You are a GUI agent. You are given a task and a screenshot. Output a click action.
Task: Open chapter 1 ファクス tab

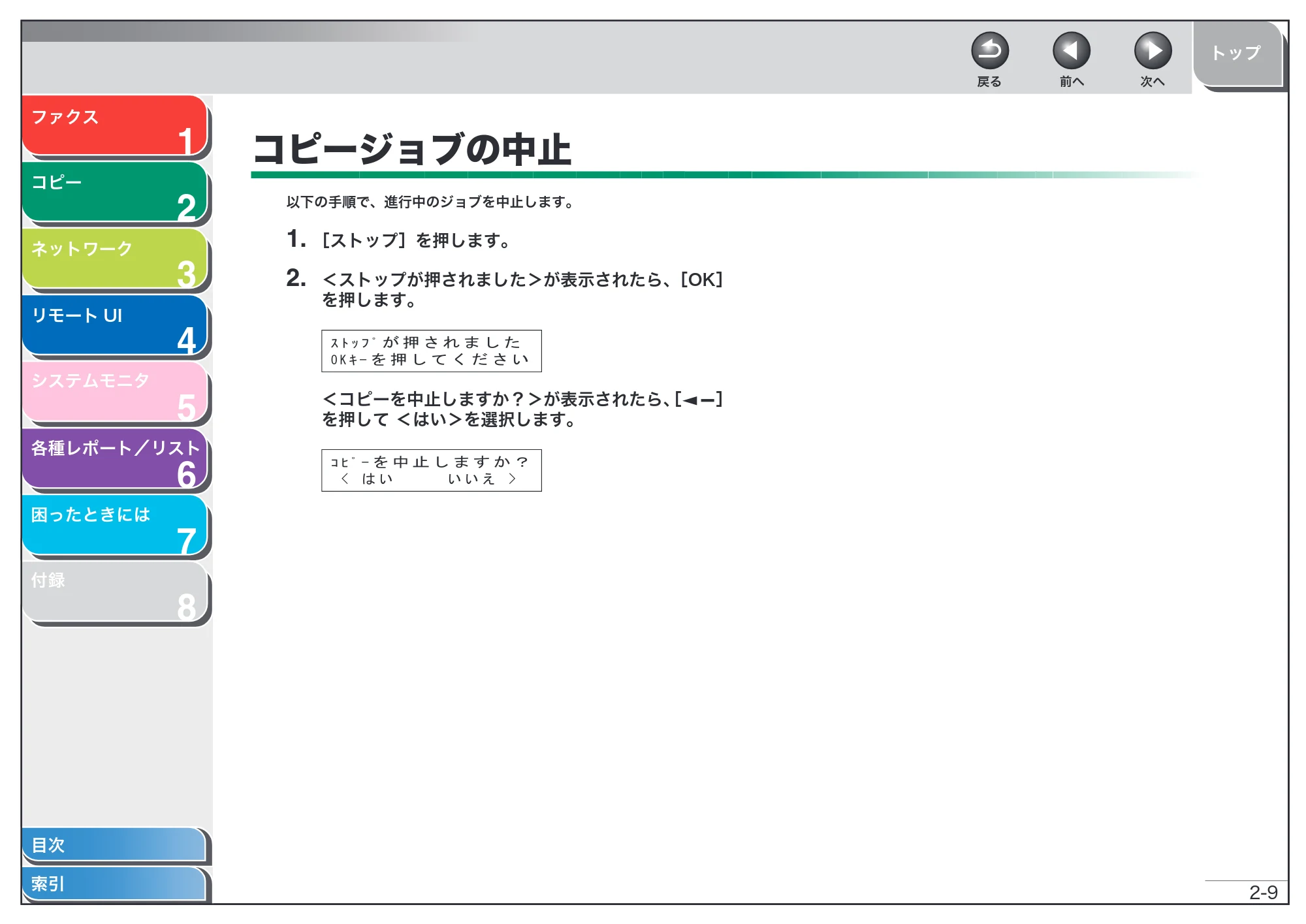pyautogui.click(x=114, y=125)
